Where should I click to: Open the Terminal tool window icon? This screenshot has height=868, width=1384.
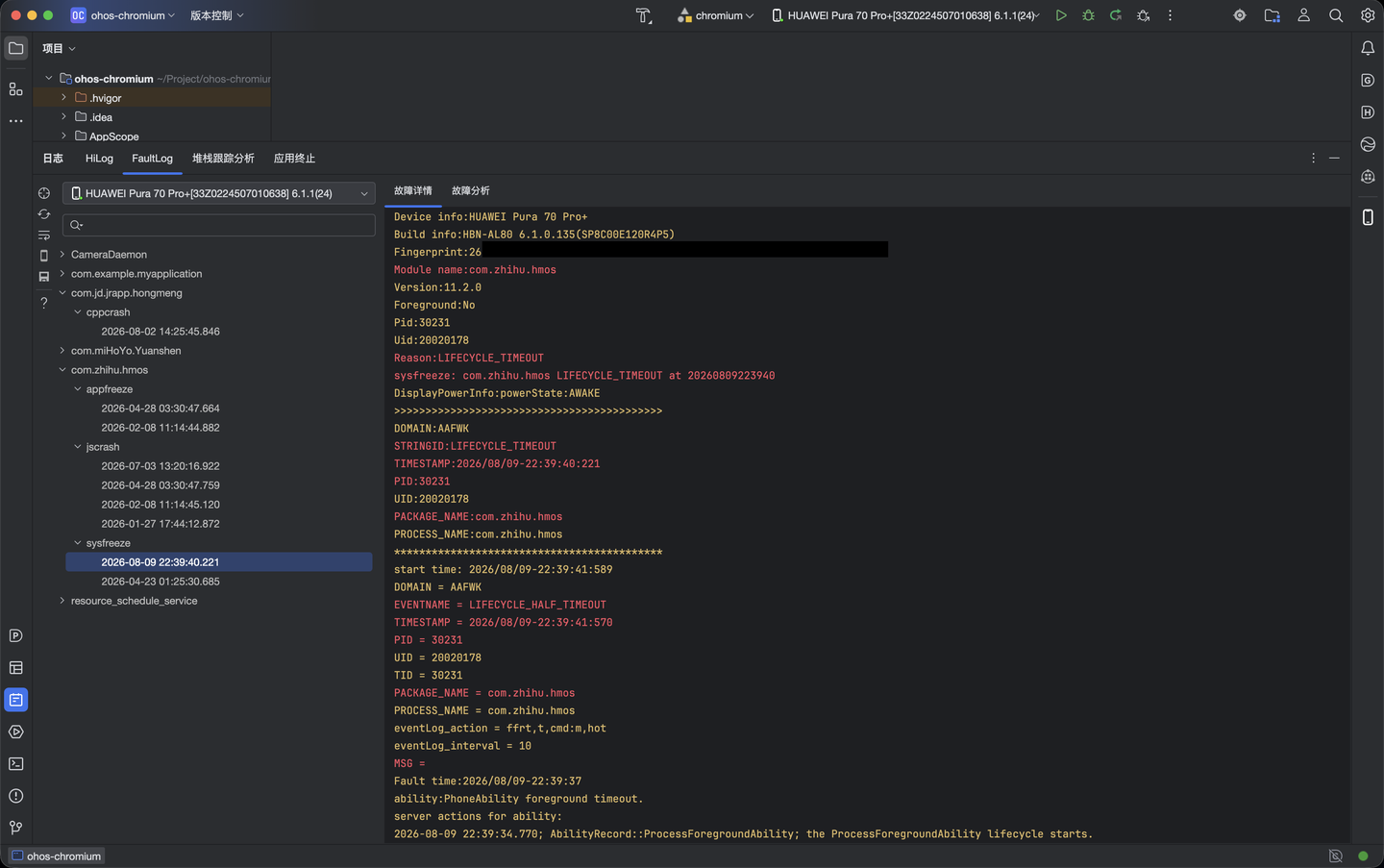pyautogui.click(x=16, y=764)
